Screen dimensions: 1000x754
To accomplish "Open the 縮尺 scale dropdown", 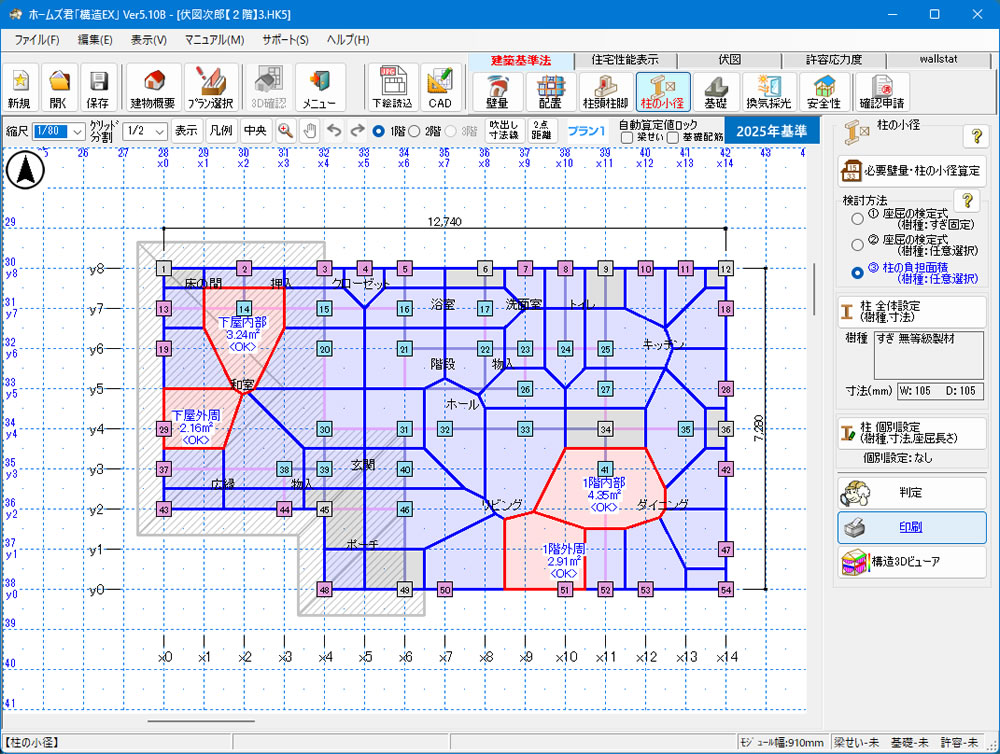I will coord(78,131).
